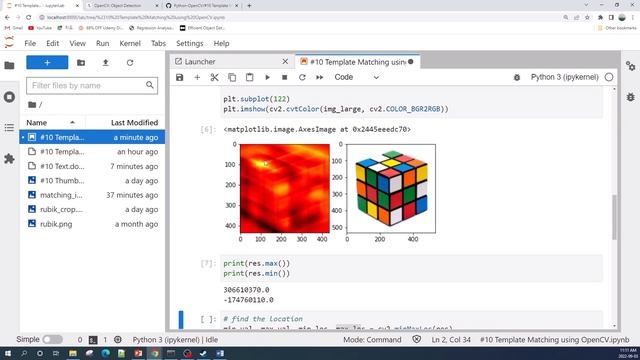This screenshot has width=640, height=360.
Task: Open the View menu
Action: (x=78, y=43)
